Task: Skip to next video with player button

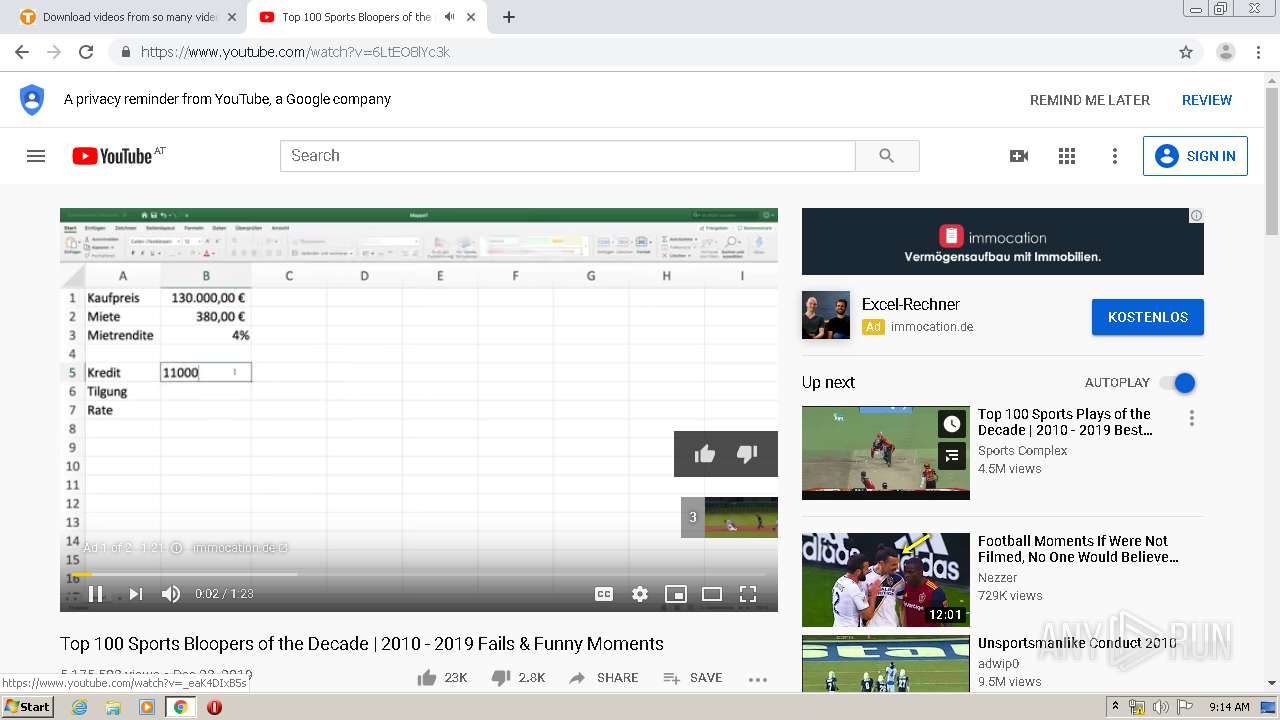Action: [x=135, y=594]
